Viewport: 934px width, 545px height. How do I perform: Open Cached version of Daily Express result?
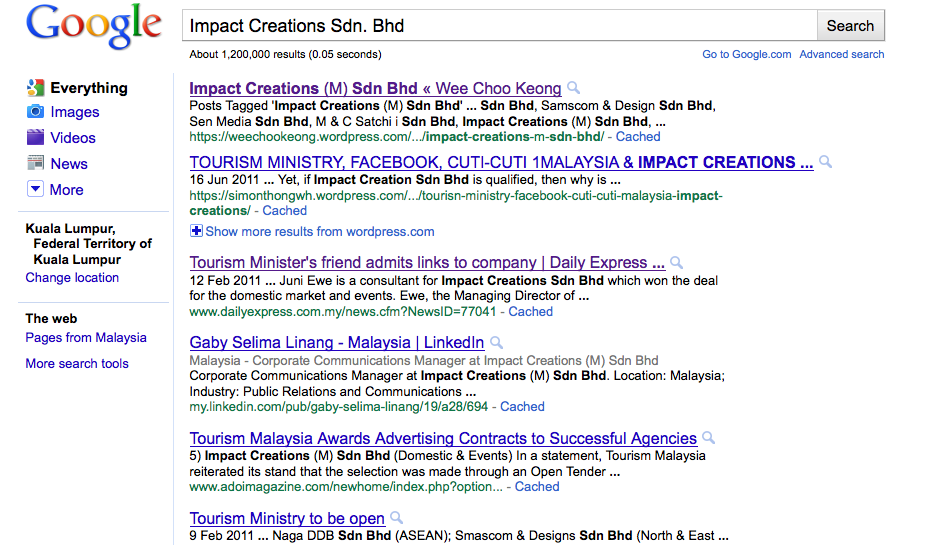point(530,312)
